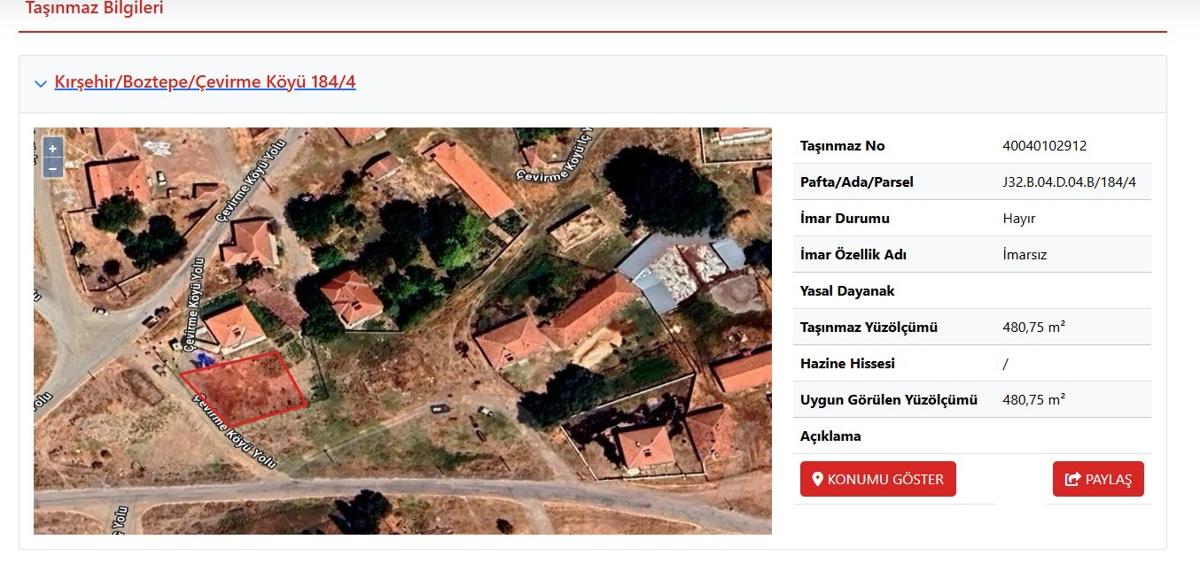
Task: Select the red outlined parcel on map
Action: pos(244,391)
